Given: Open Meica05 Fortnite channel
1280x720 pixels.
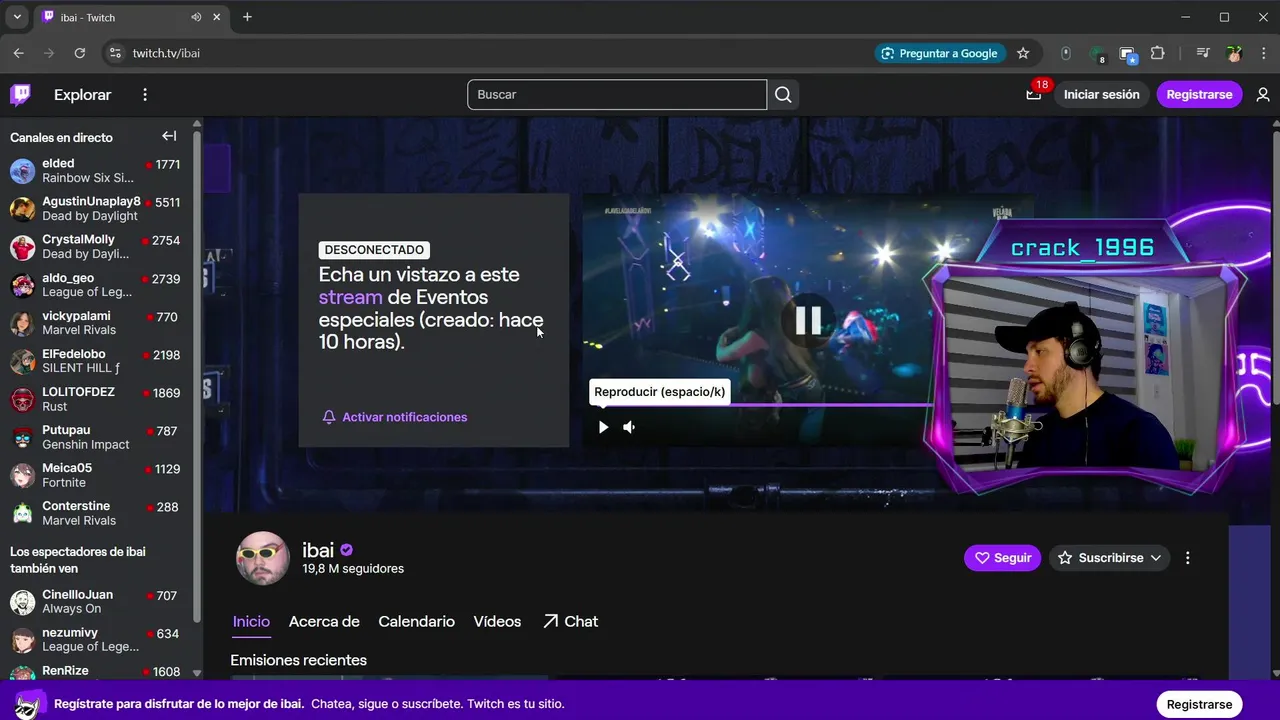Looking at the screenshot, I should point(97,475).
